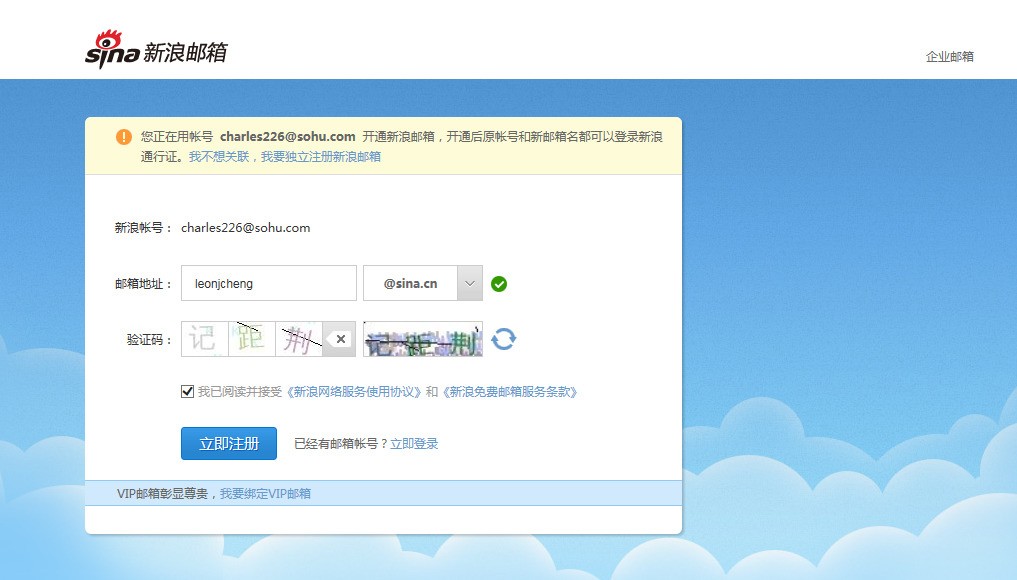Click the third captcha character box 荆

pyautogui.click(x=299, y=339)
